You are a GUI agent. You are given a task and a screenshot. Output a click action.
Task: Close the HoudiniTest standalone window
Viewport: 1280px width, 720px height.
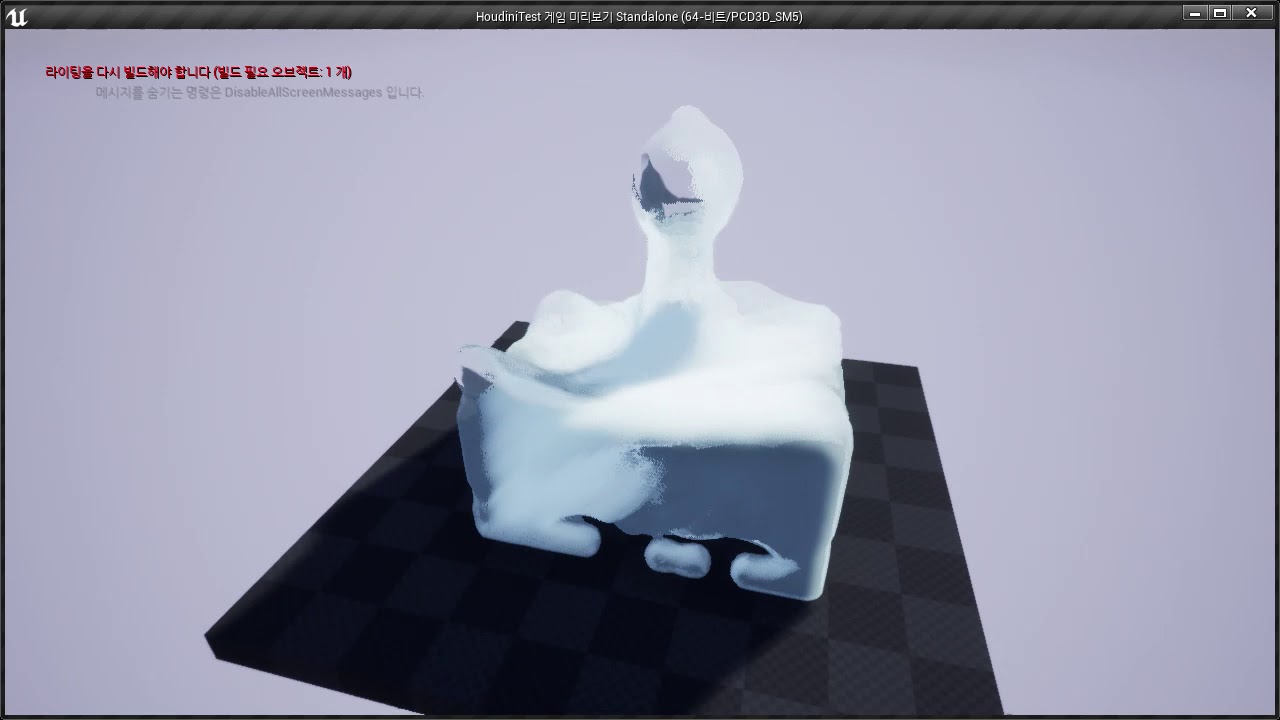coord(1252,13)
